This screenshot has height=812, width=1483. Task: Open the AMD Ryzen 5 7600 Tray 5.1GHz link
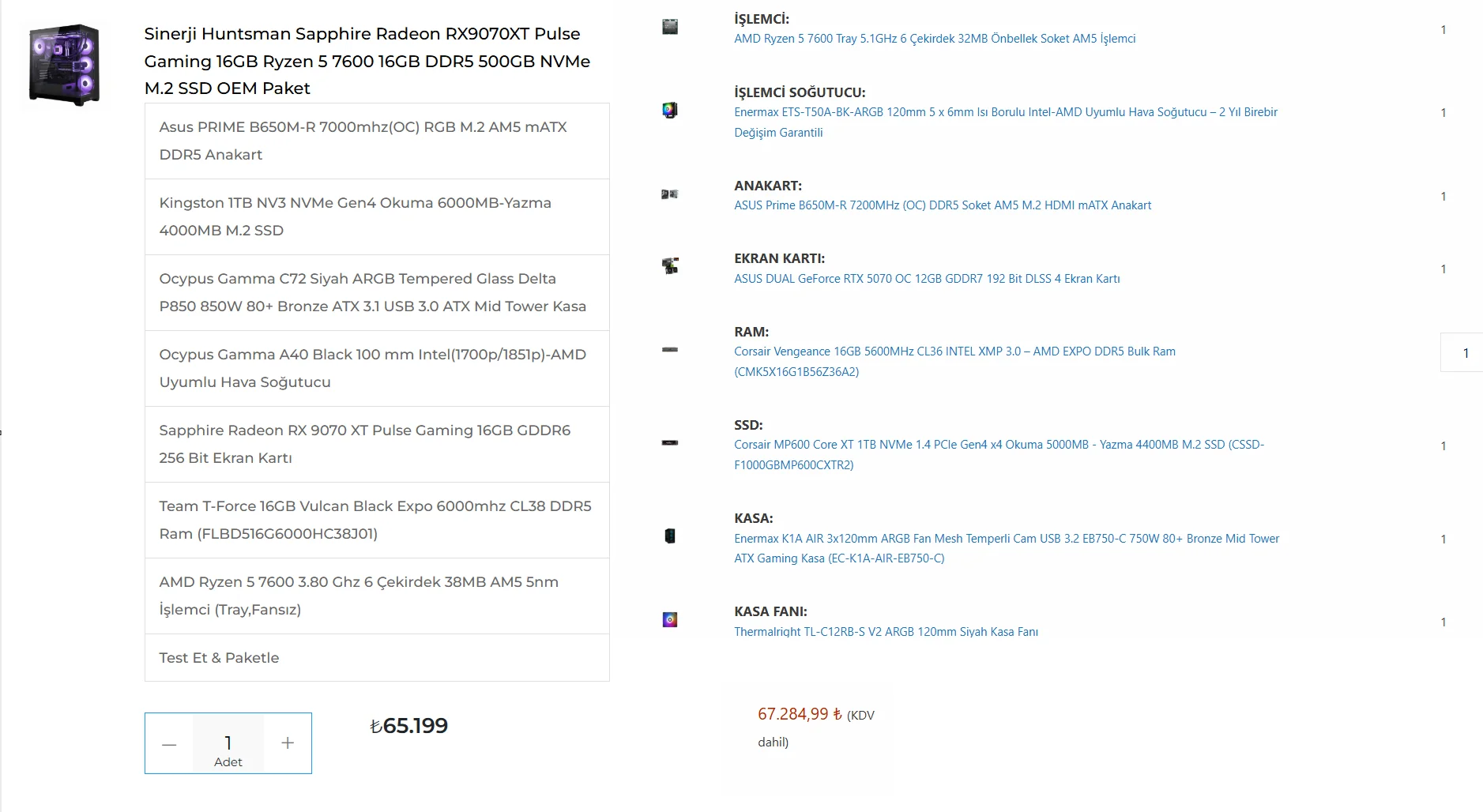[935, 38]
